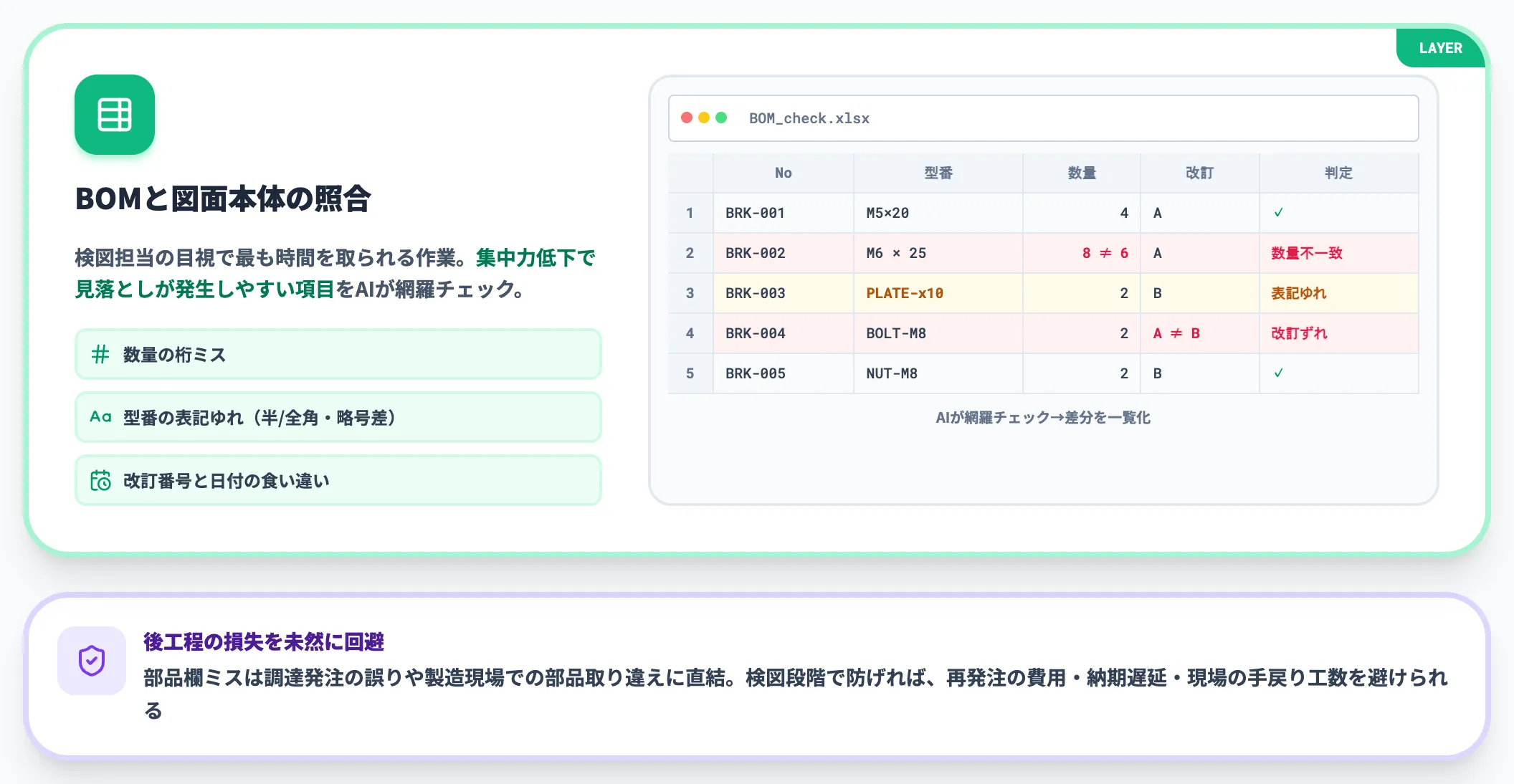
Task: Select cell BRK-004
Action: [784, 333]
